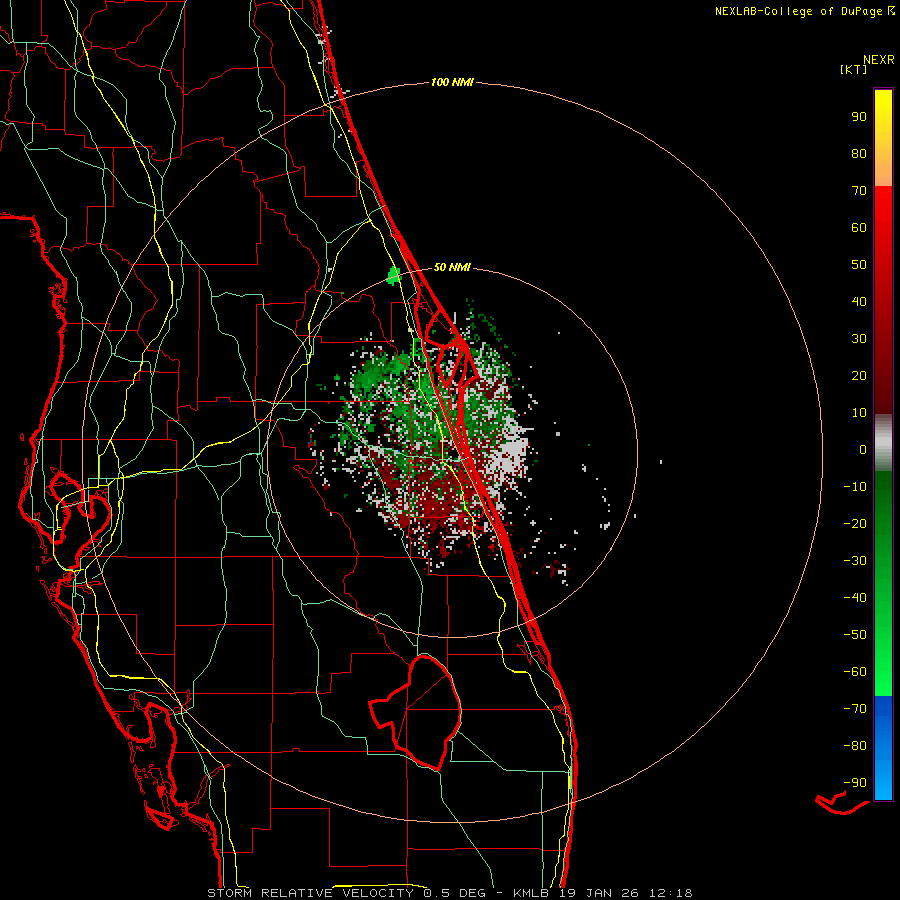Click the 90 knot value on the color scale
Viewport: 900px width, 900px height.
coord(859,117)
